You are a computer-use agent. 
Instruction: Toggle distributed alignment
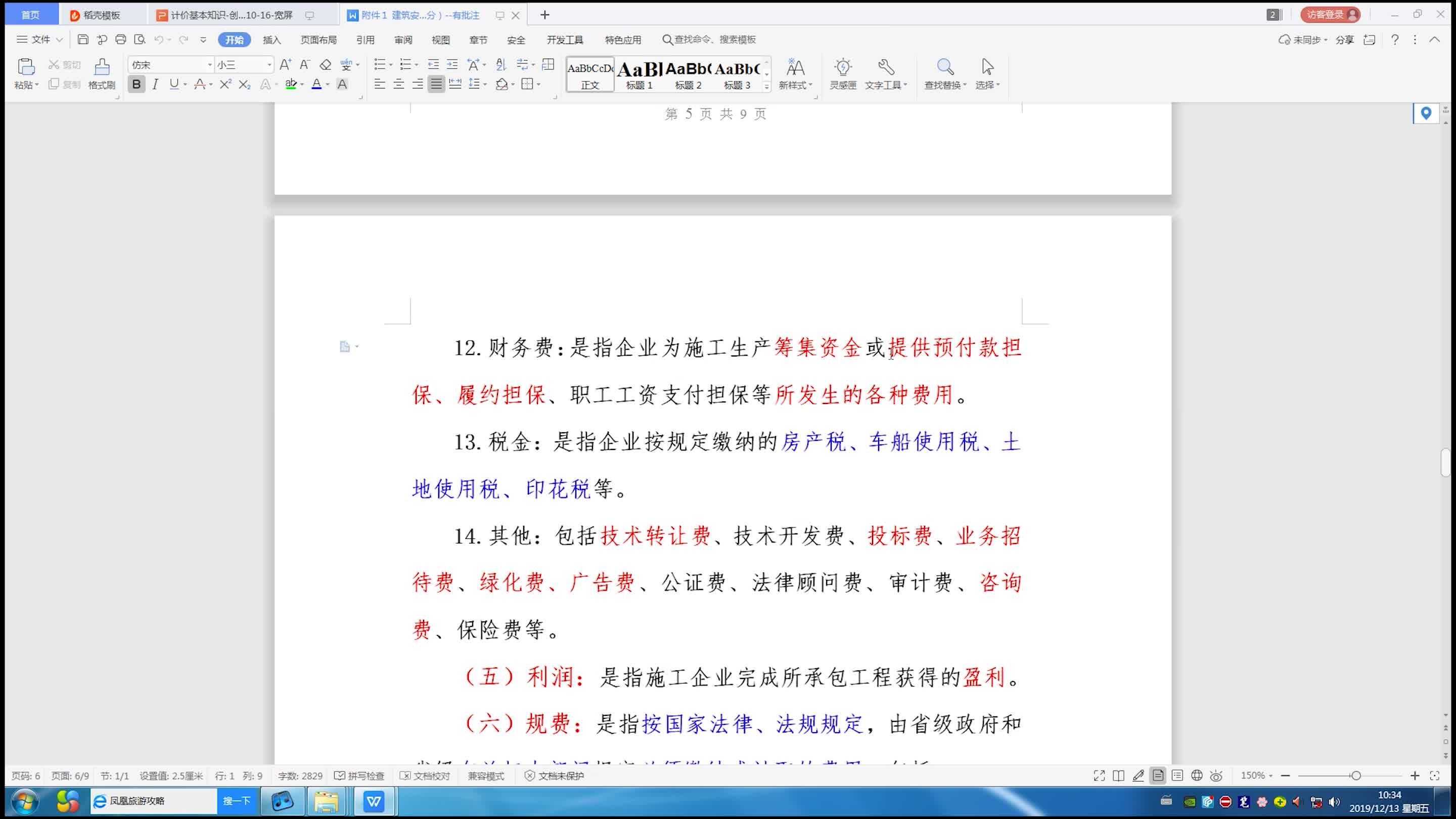pyautogui.click(x=455, y=84)
